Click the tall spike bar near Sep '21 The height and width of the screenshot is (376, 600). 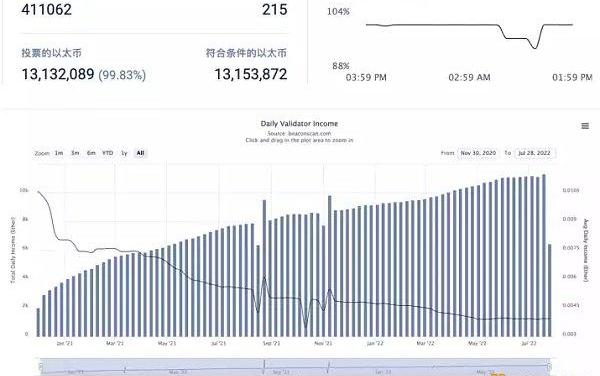click(x=264, y=268)
